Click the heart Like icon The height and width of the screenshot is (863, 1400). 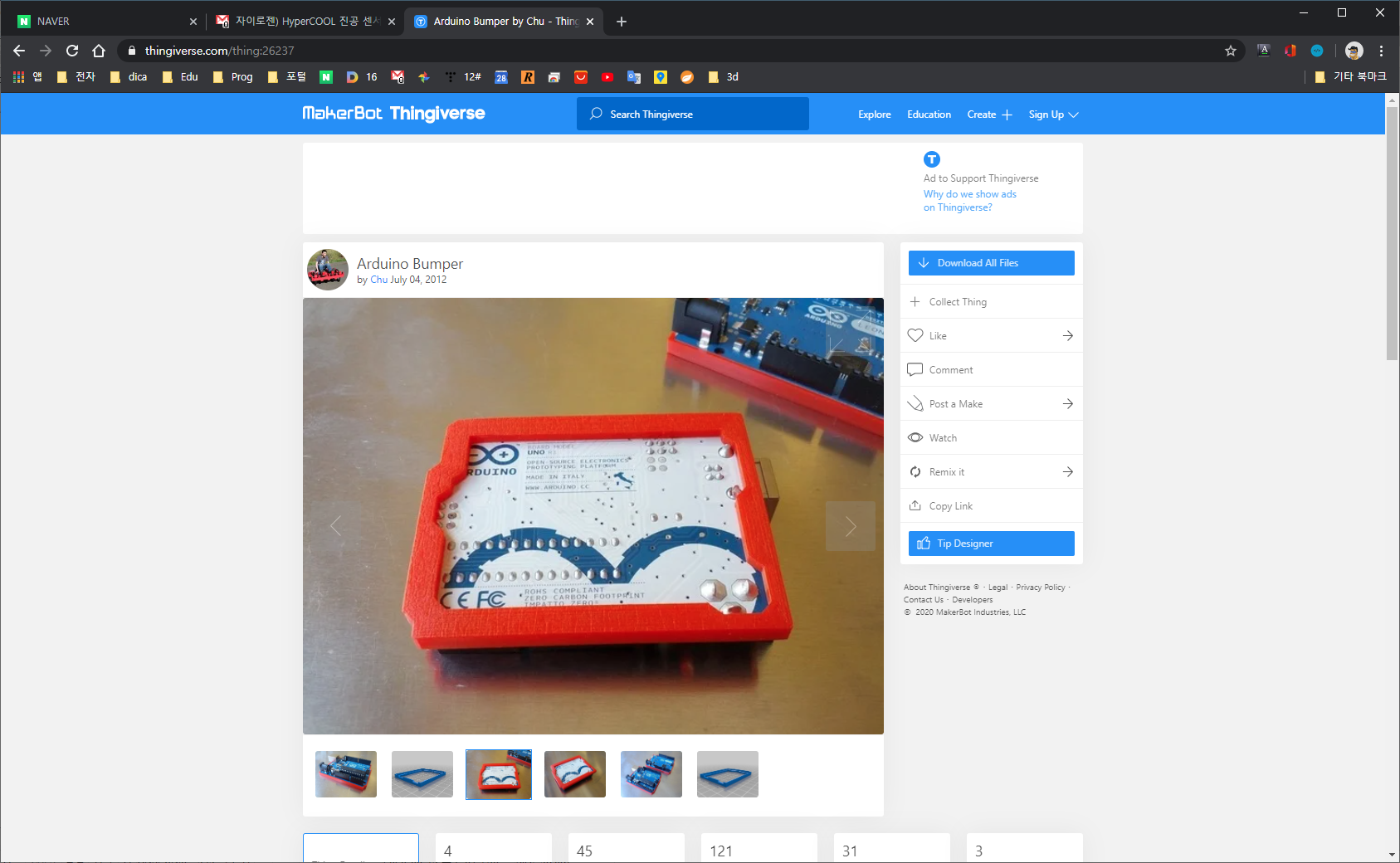pyautogui.click(x=915, y=335)
